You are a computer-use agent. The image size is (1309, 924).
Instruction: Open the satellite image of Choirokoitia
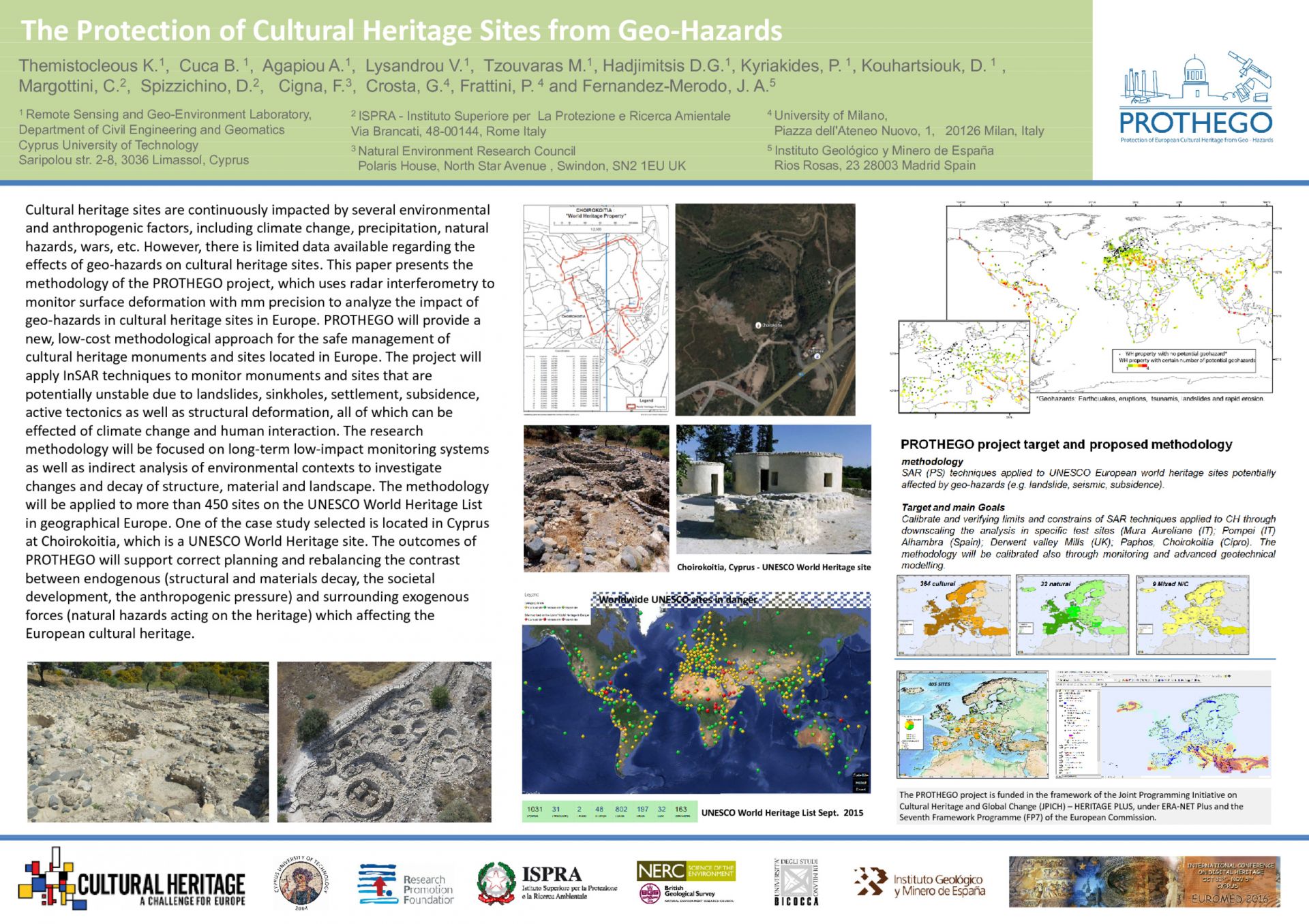(765, 309)
